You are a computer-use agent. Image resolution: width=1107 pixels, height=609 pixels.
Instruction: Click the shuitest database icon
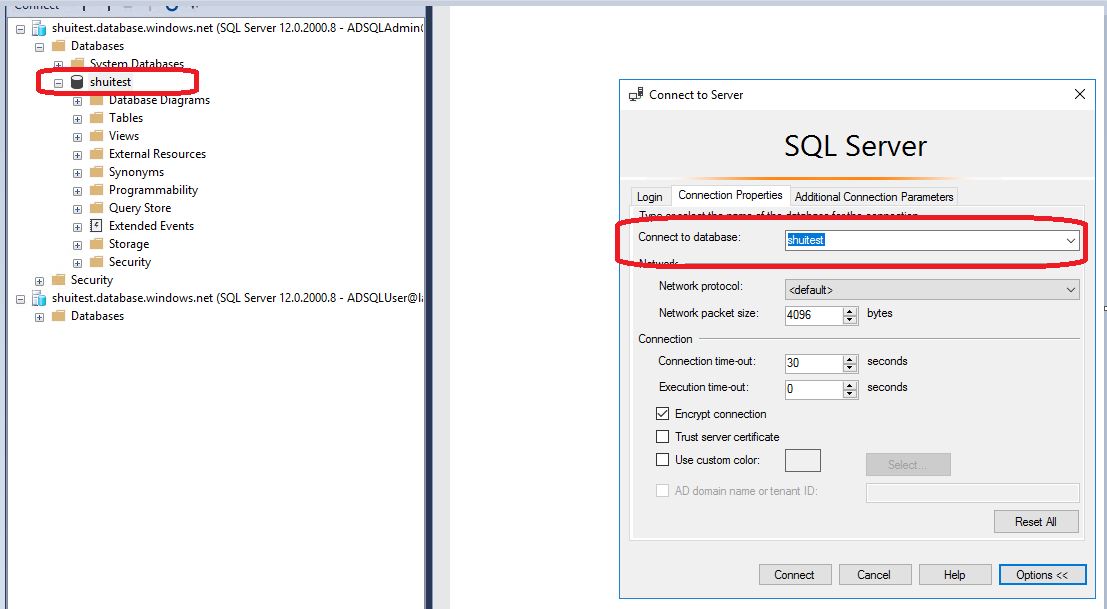[x=77, y=82]
